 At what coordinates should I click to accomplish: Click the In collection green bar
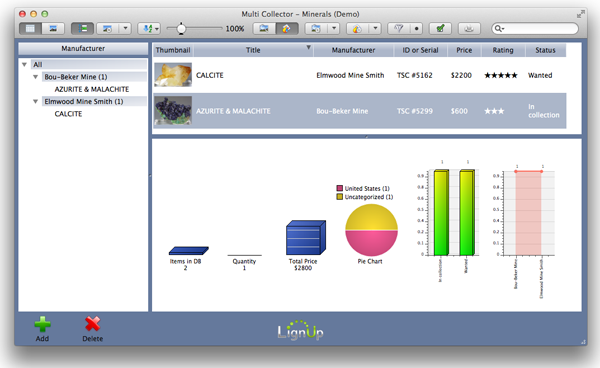441,213
